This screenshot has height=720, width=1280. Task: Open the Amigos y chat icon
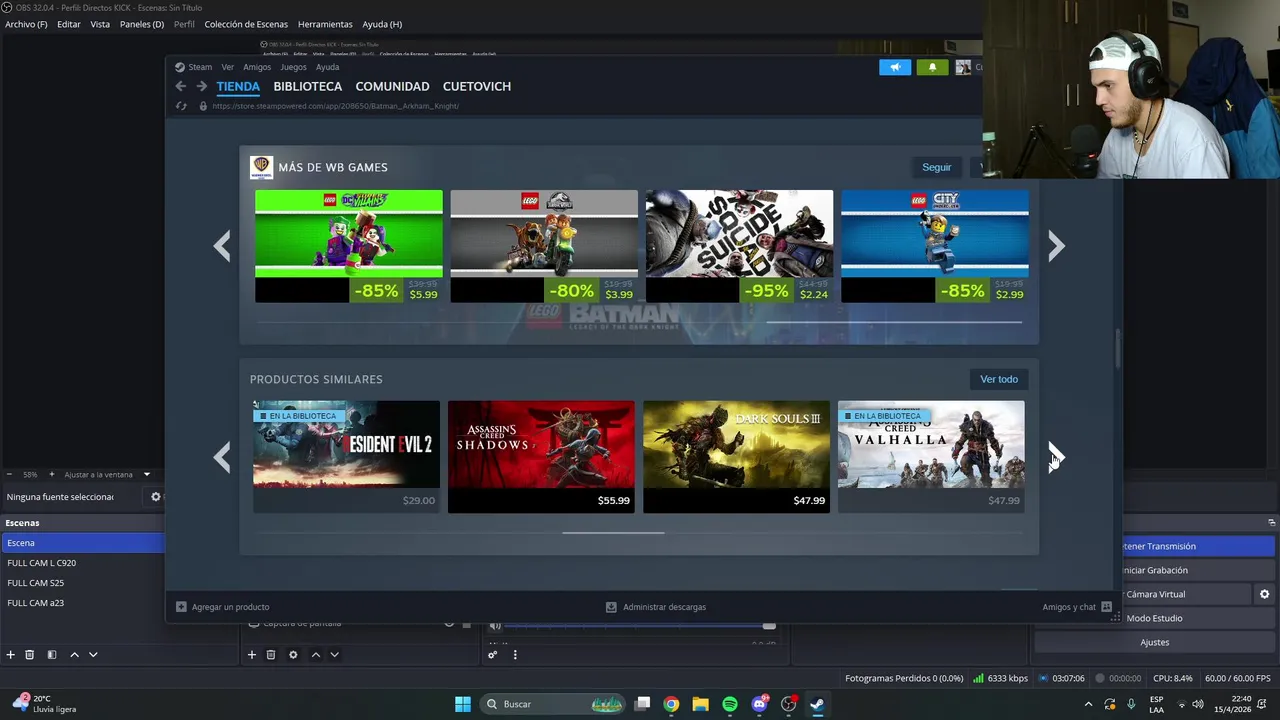click(1106, 607)
